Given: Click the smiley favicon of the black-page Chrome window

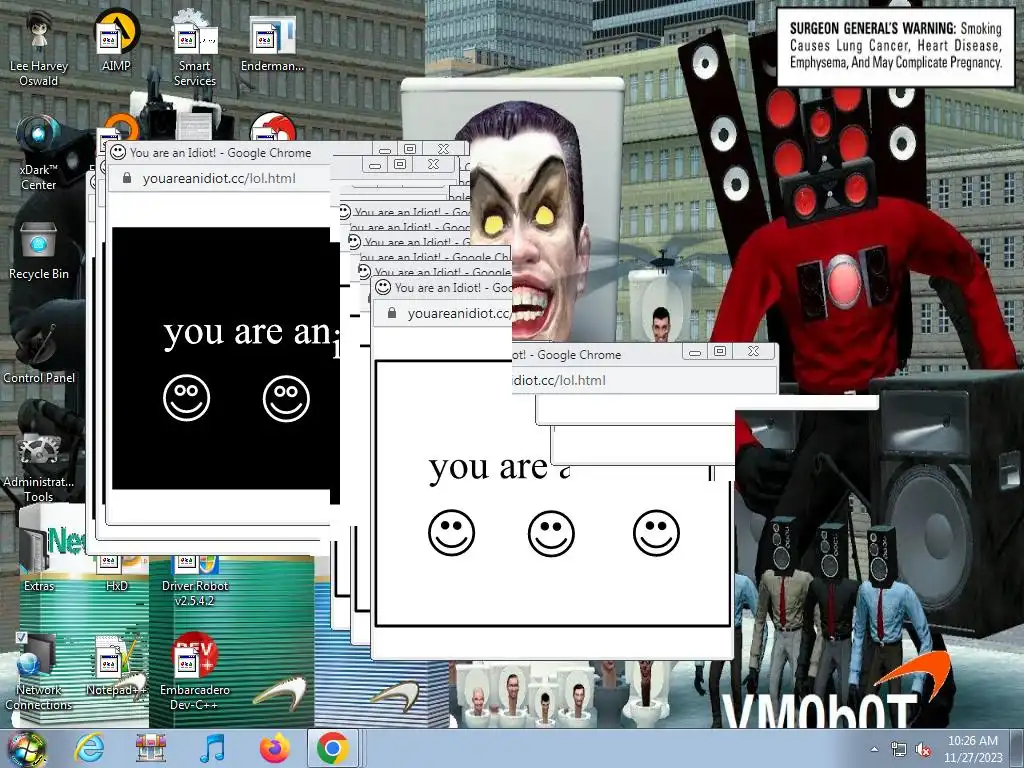Looking at the screenshot, I should point(118,152).
